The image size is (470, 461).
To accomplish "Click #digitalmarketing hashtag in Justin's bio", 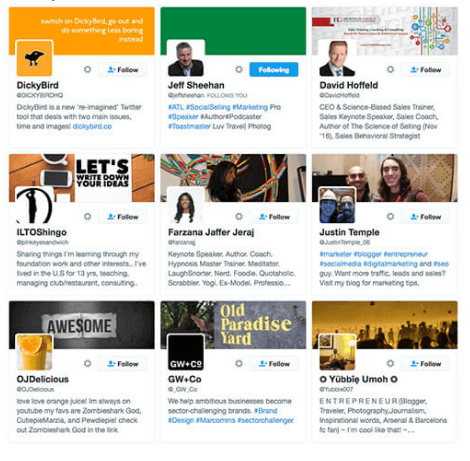I will click(x=390, y=264).
